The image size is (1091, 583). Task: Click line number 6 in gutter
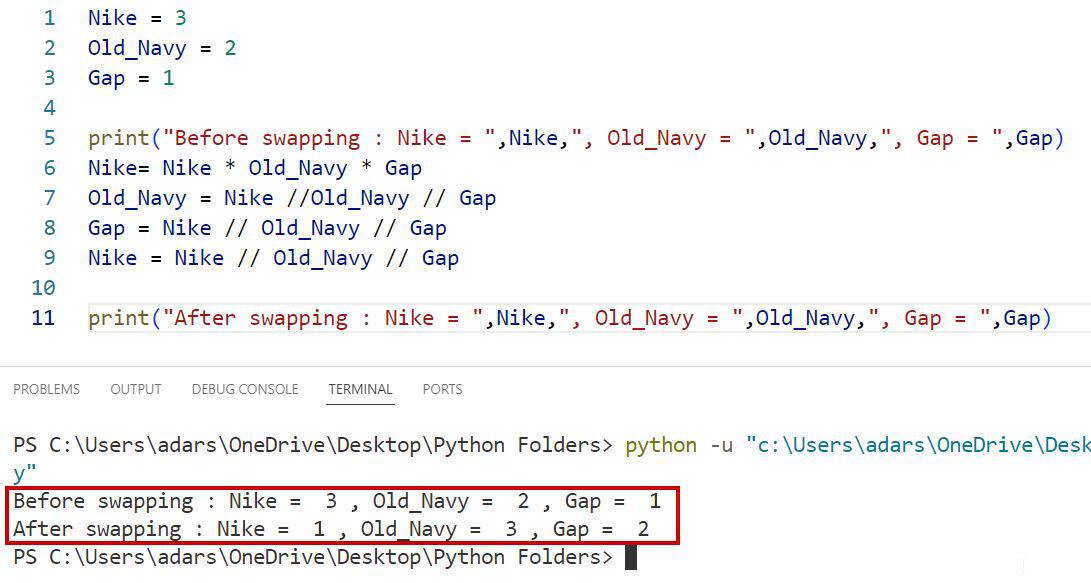click(x=49, y=168)
